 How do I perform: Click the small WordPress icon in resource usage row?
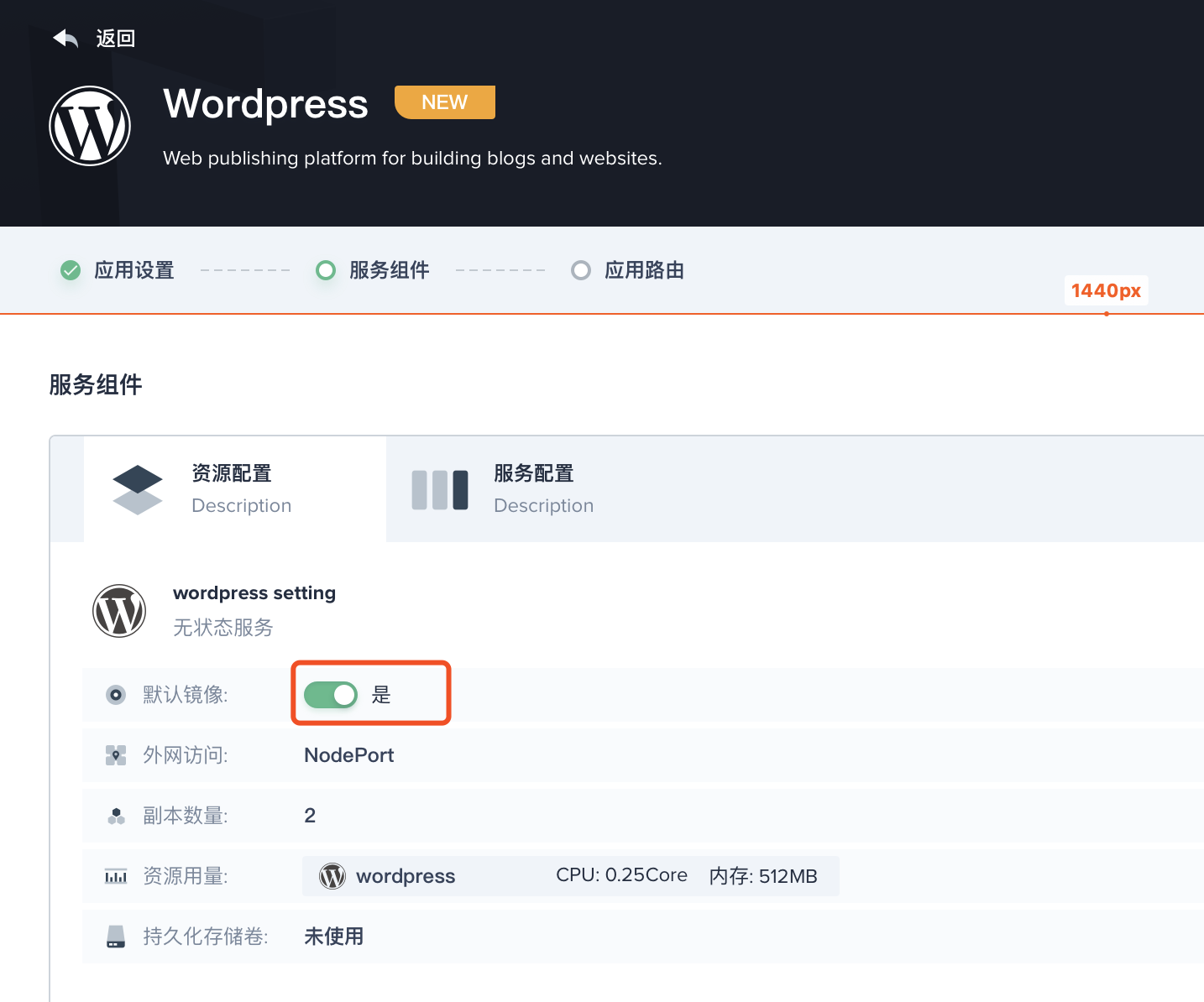332,876
